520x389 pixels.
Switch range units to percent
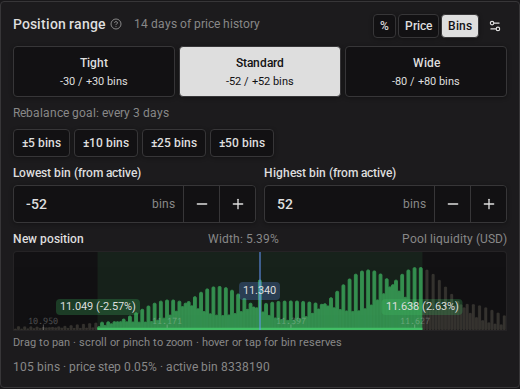pyautogui.click(x=384, y=26)
